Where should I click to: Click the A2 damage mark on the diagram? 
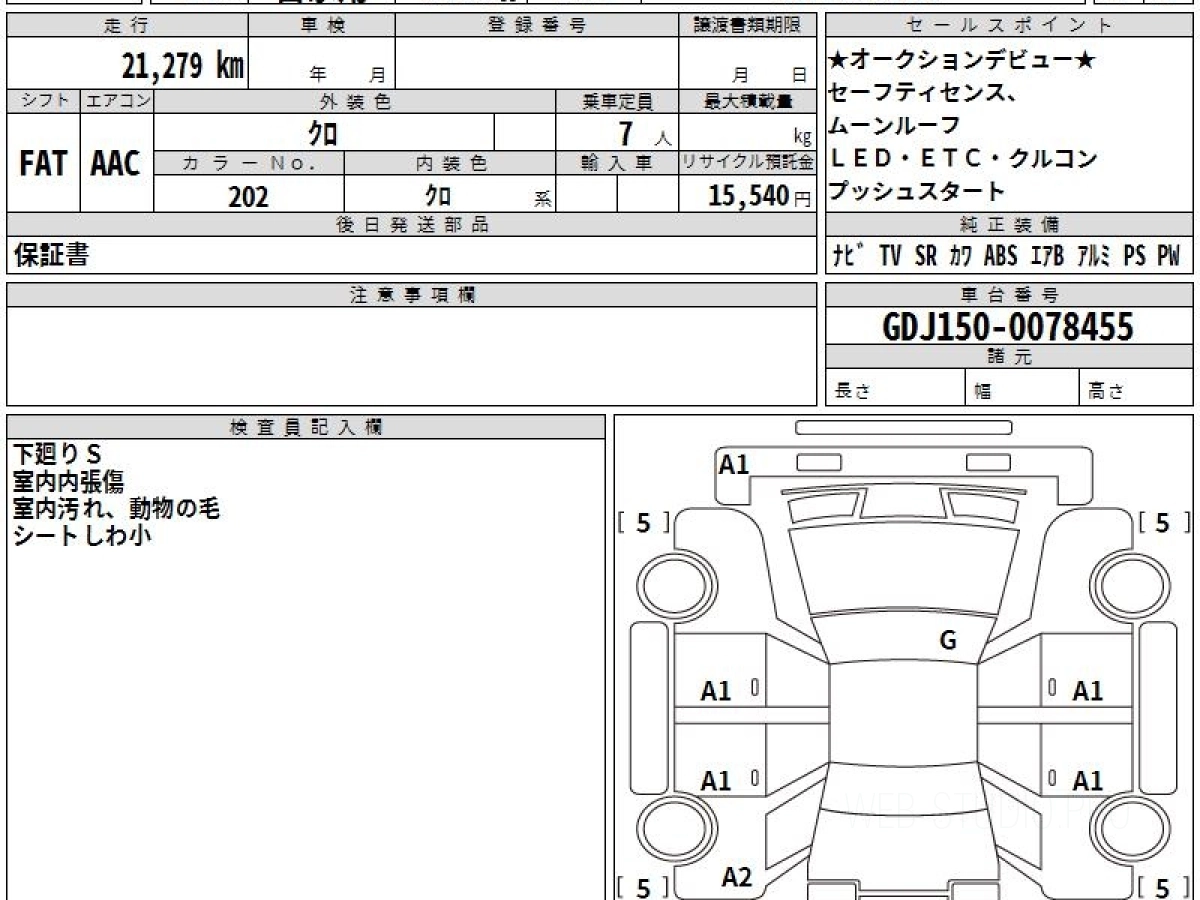coord(737,878)
